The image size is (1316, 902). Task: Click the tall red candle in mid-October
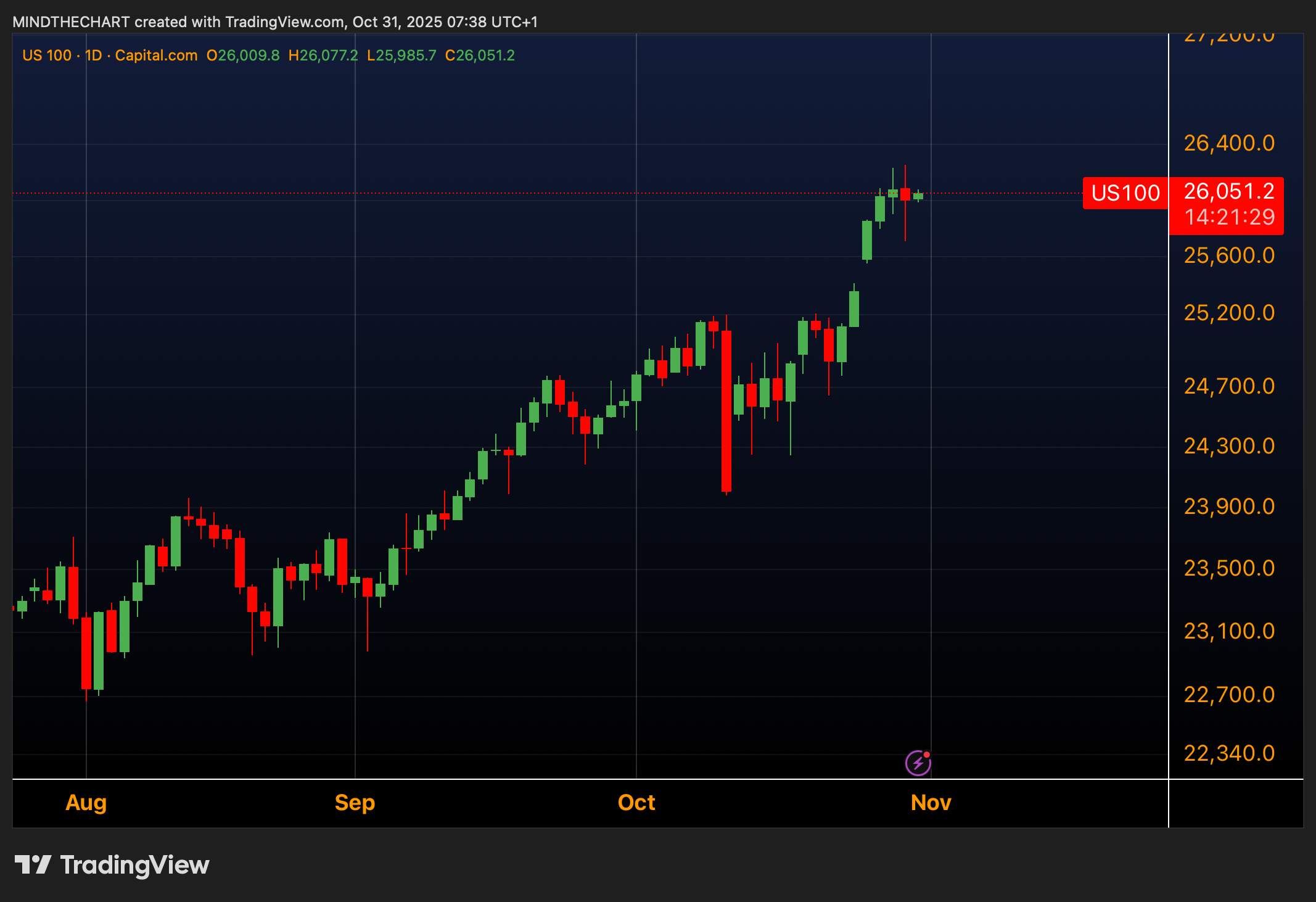(x=726, y=410)
